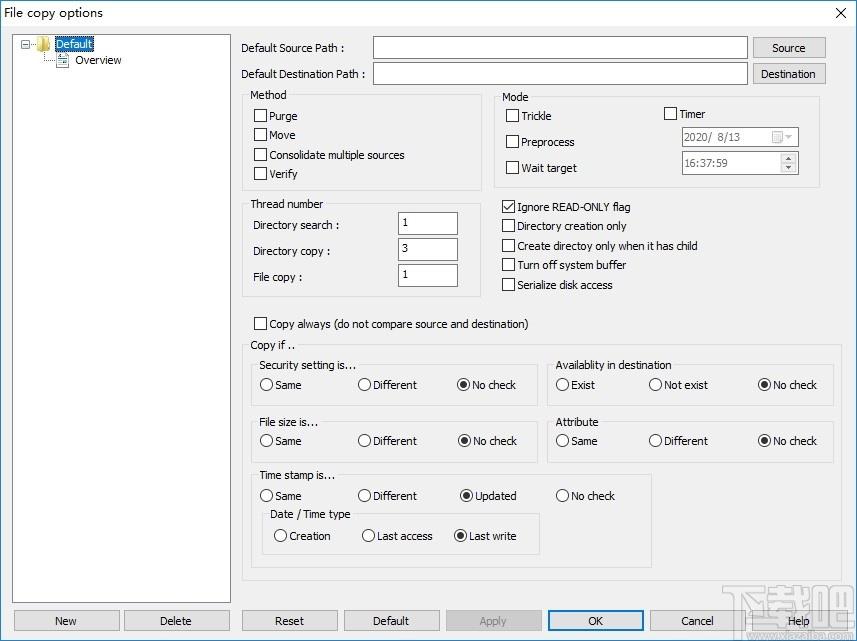Select No check for Availability in destination
The height and width of the screenshot is (641, 857).
[x=764, y=385]
